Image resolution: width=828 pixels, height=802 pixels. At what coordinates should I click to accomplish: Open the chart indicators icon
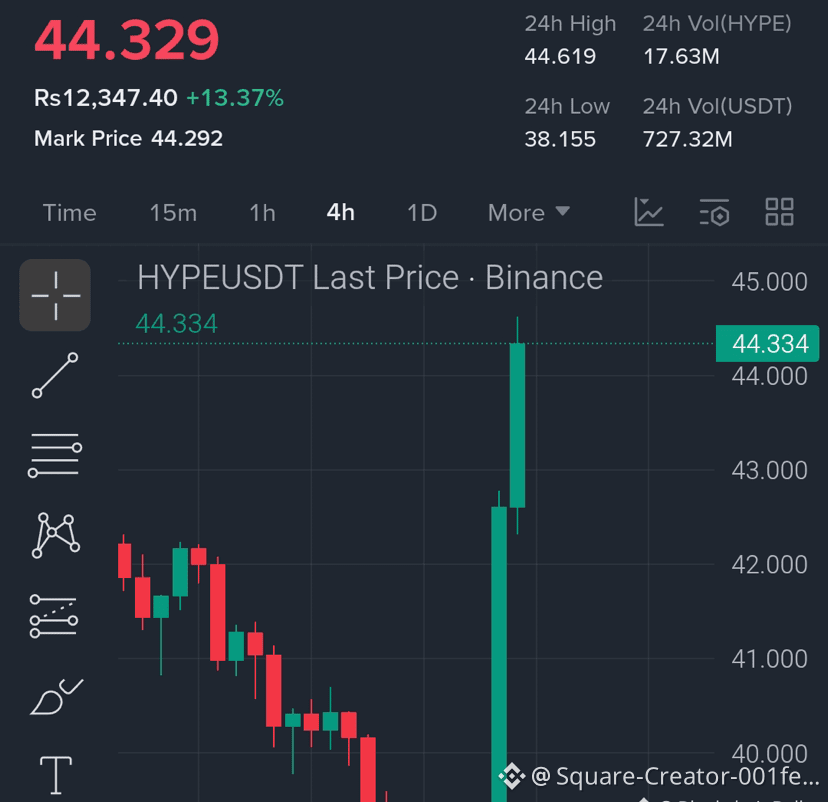[648, 212]
